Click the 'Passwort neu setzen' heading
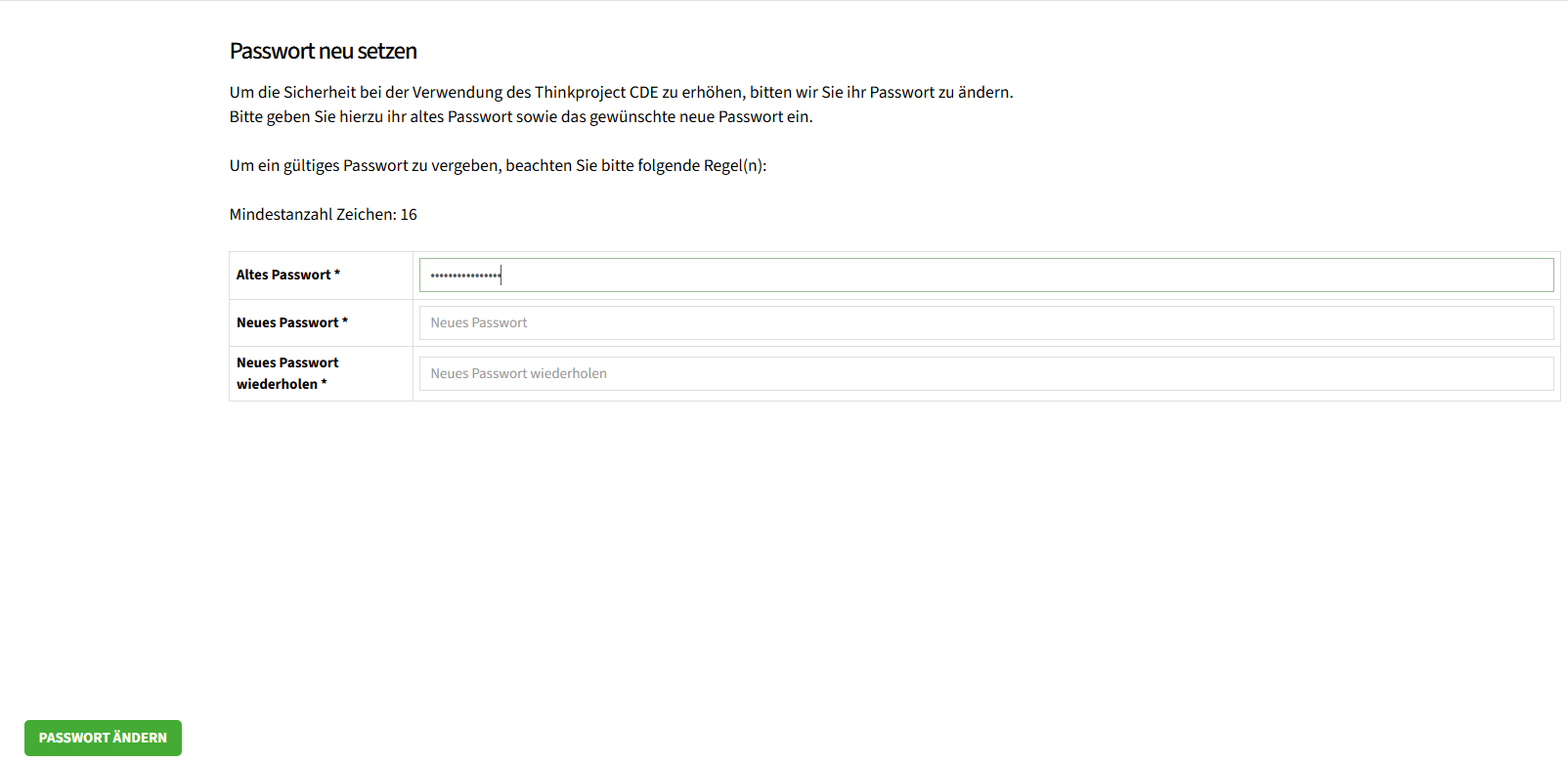This screenshot has height=762, width=1568. coord(324,51)
